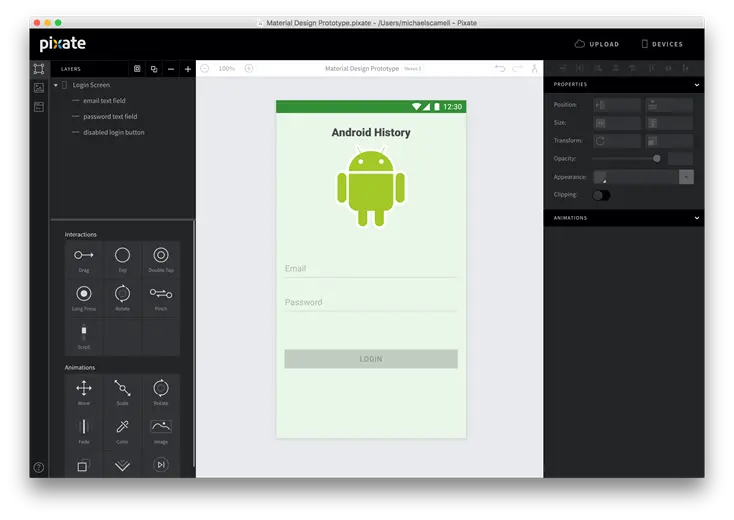Click the Opacity value field
Screen dimensions: 734x520
(681, 159)
